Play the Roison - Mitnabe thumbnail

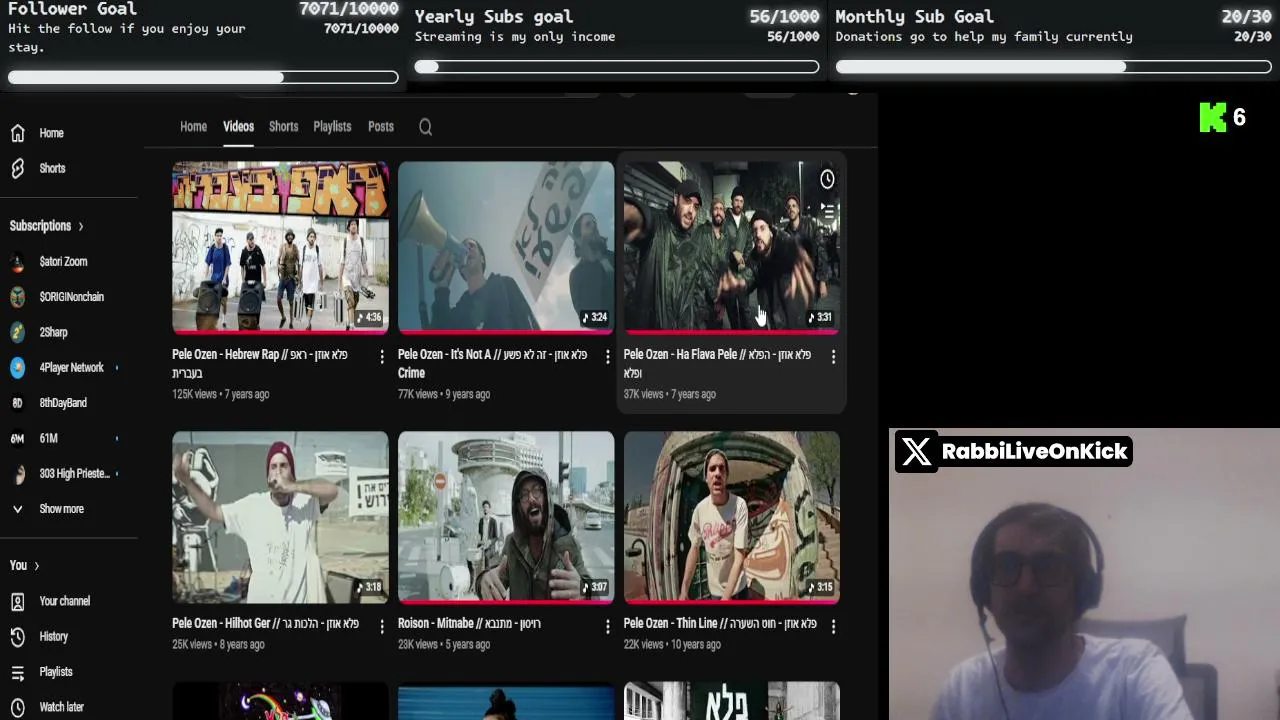coord(506,517)
